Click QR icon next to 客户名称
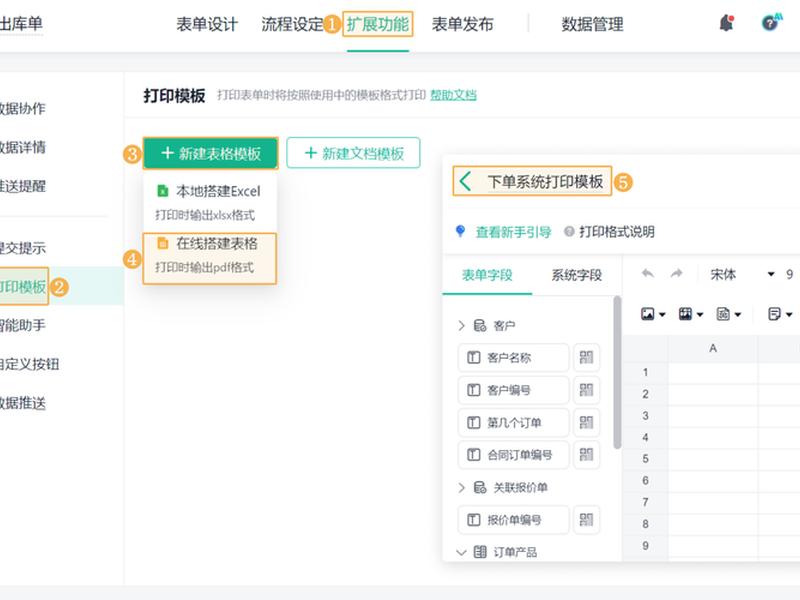The width and height of the screenshot is (800, 600). pos(586,357)
